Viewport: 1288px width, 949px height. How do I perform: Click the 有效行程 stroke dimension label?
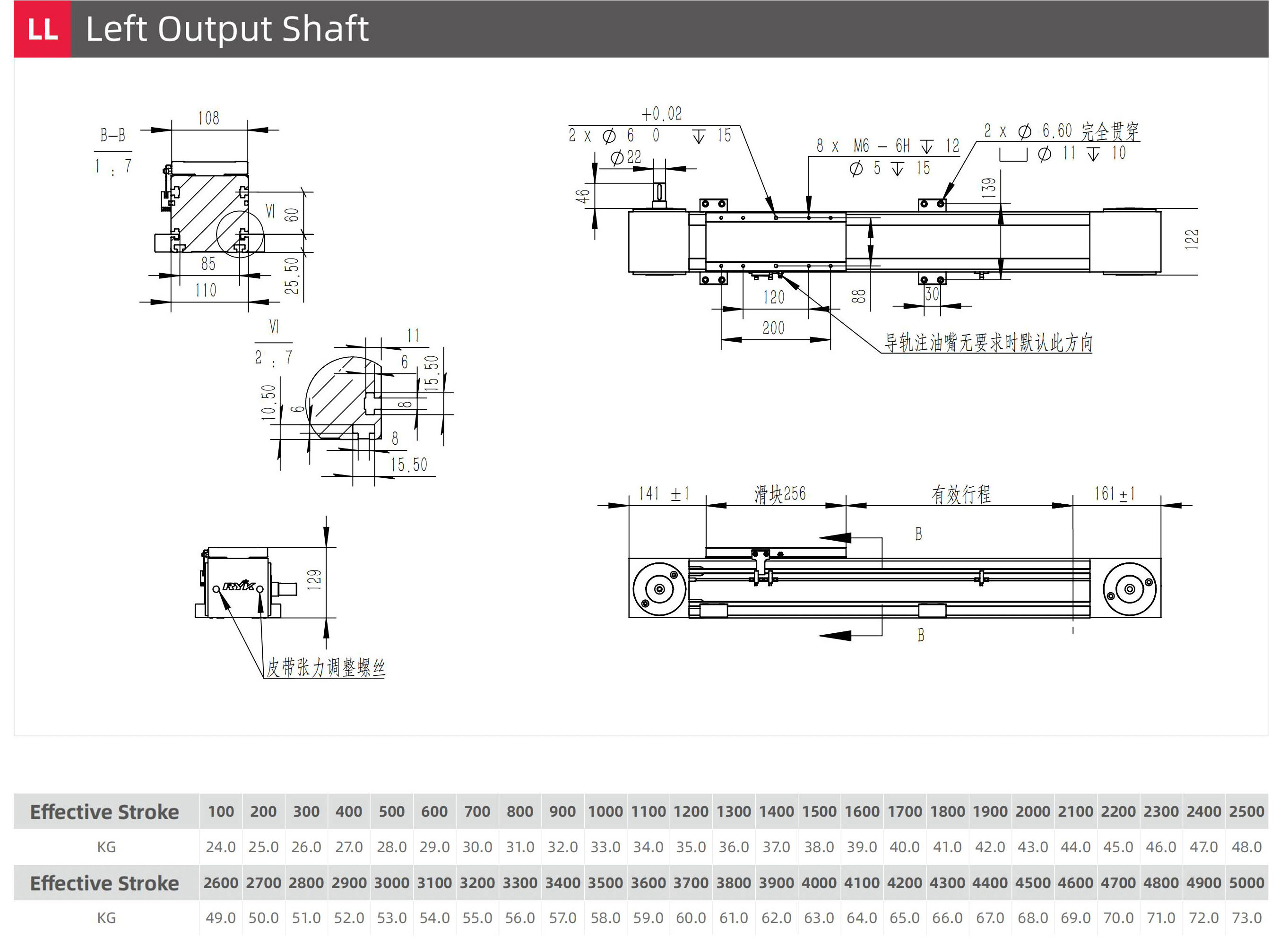tap(960, 494)
